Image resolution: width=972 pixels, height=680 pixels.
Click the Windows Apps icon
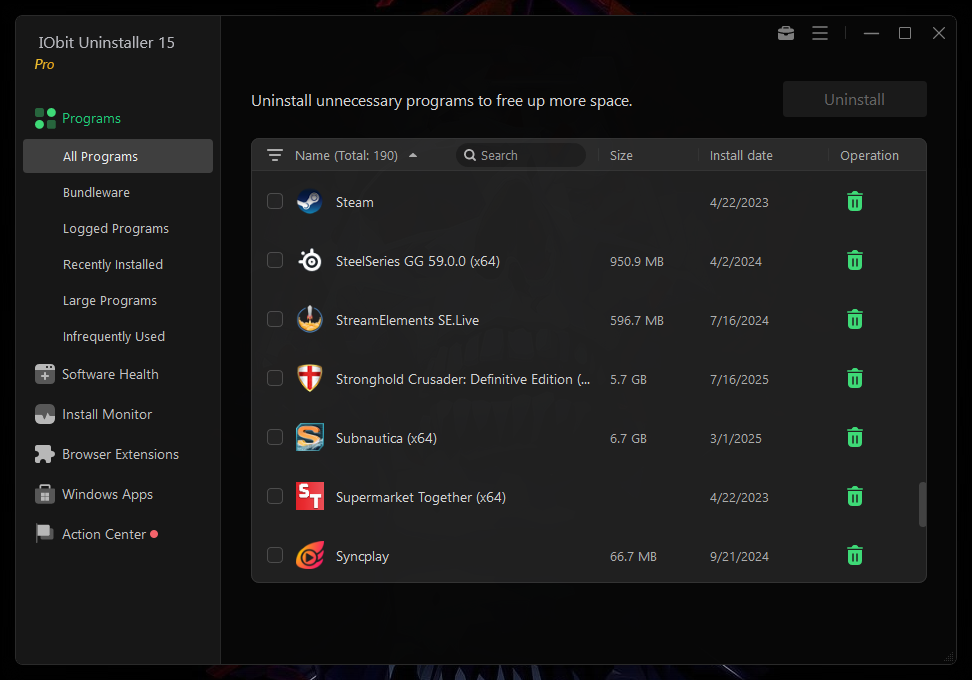(45, 494)
